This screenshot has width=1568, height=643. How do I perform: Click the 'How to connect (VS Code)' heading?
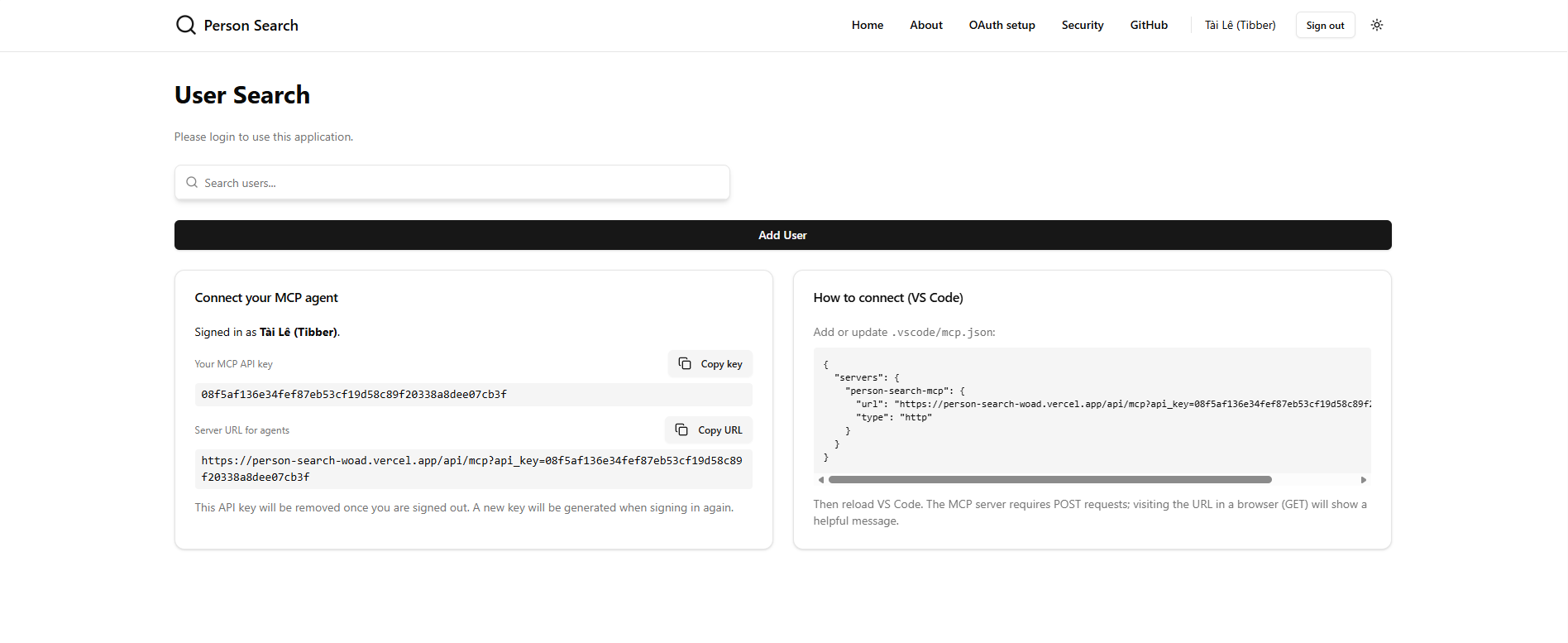[888, 297]
